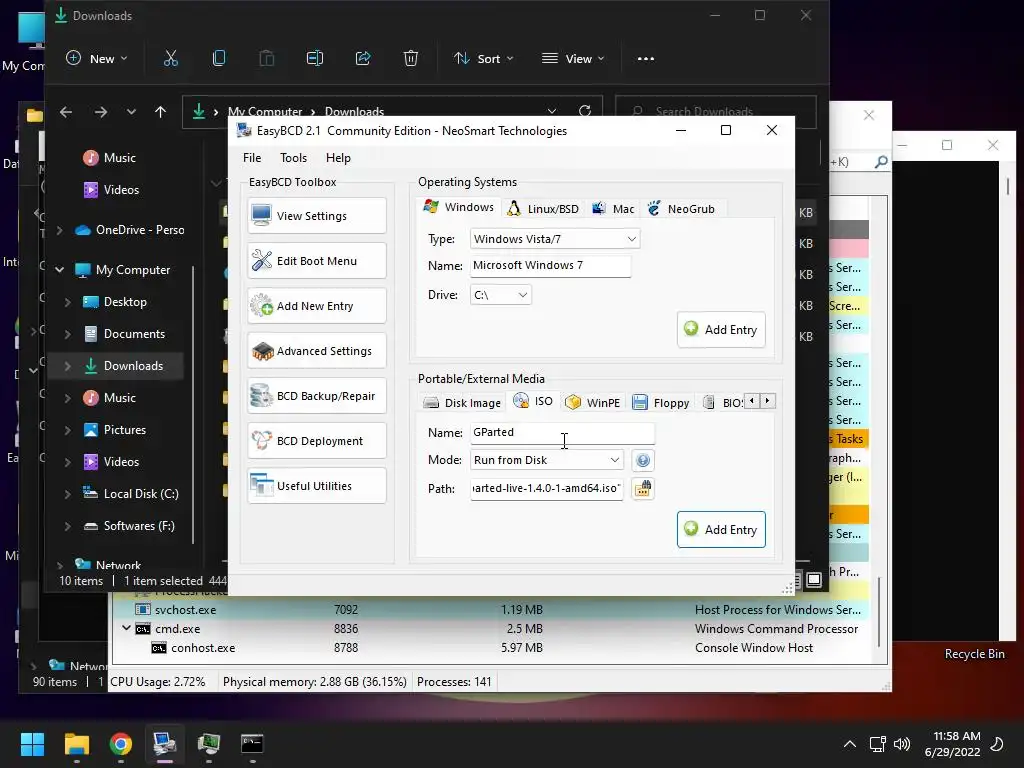Go back in Downloads window
The width and height of the screenshot is (1024, 768).
(x=66, y=112)
